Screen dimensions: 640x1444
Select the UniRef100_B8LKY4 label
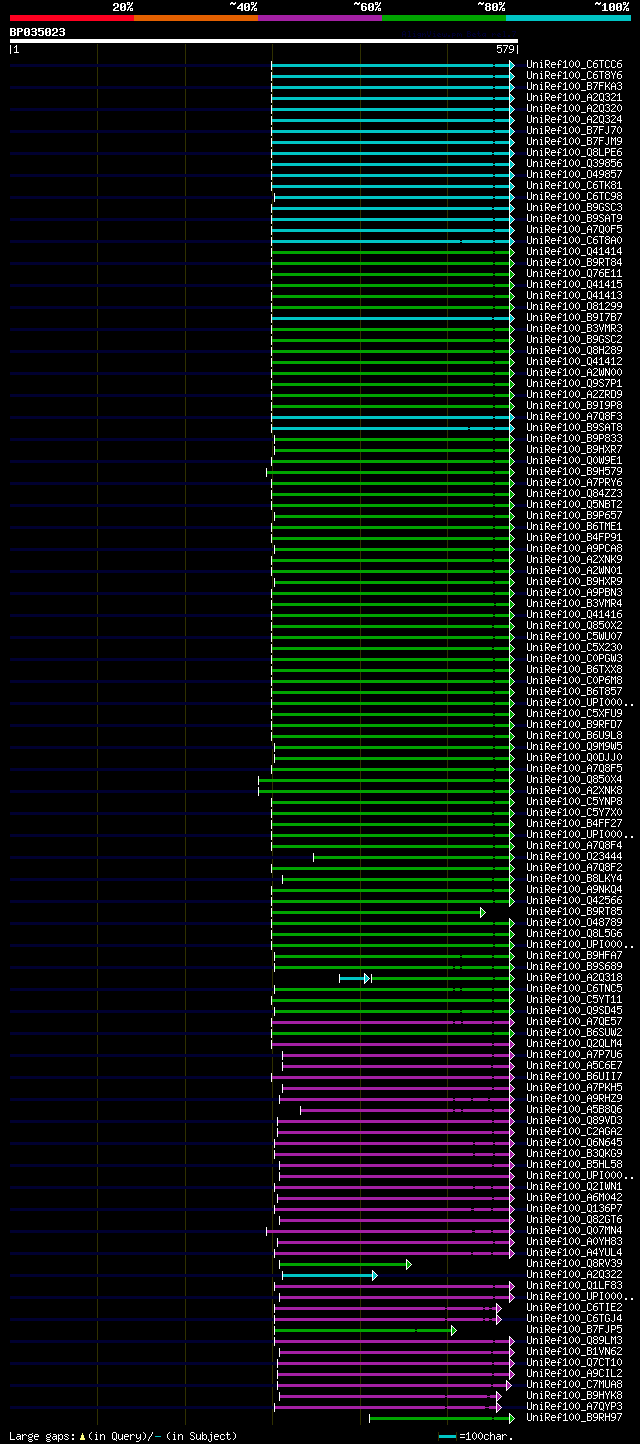573,879
